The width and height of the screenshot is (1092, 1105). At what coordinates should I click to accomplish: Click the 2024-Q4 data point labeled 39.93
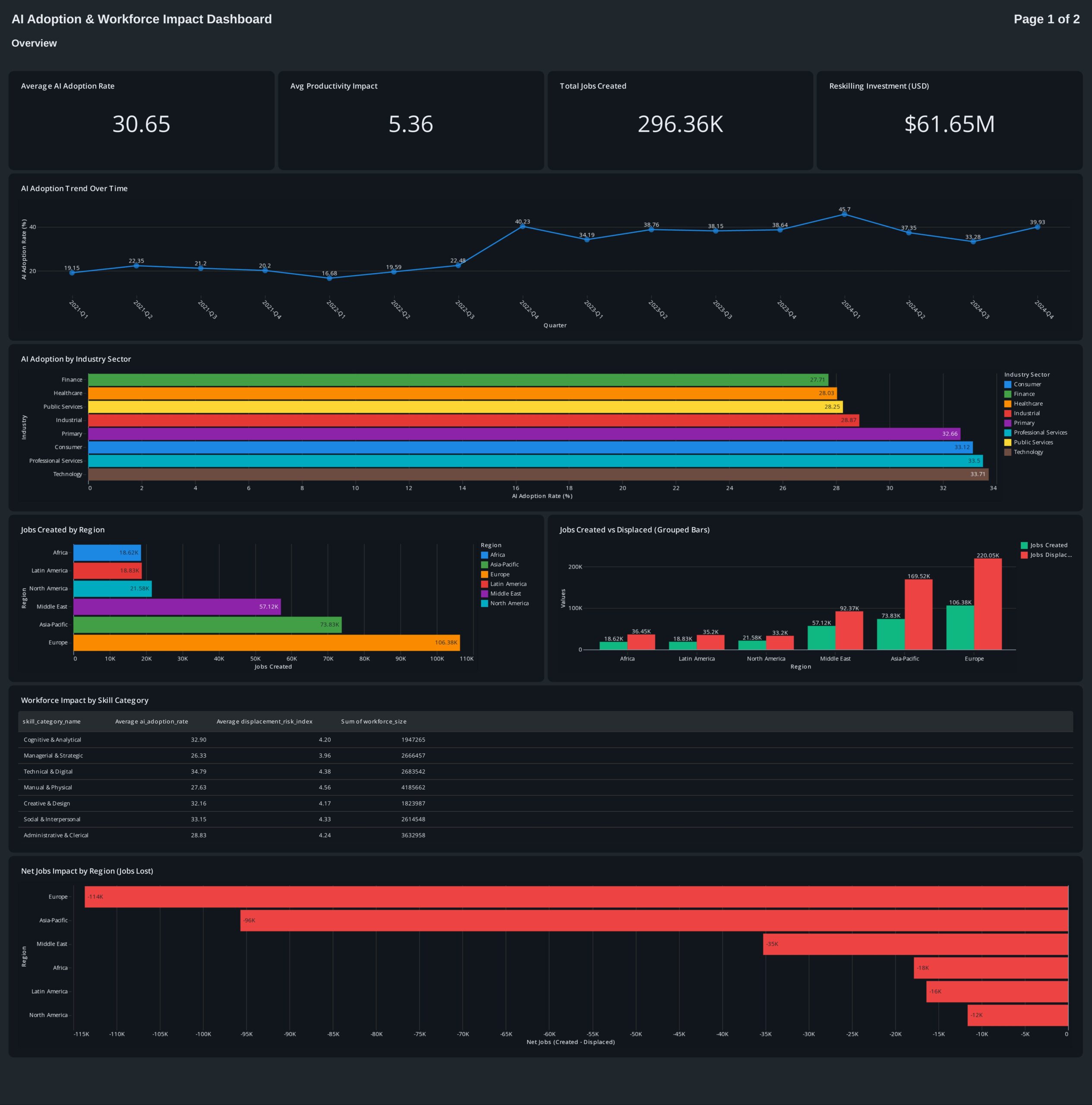(1038, 227)
